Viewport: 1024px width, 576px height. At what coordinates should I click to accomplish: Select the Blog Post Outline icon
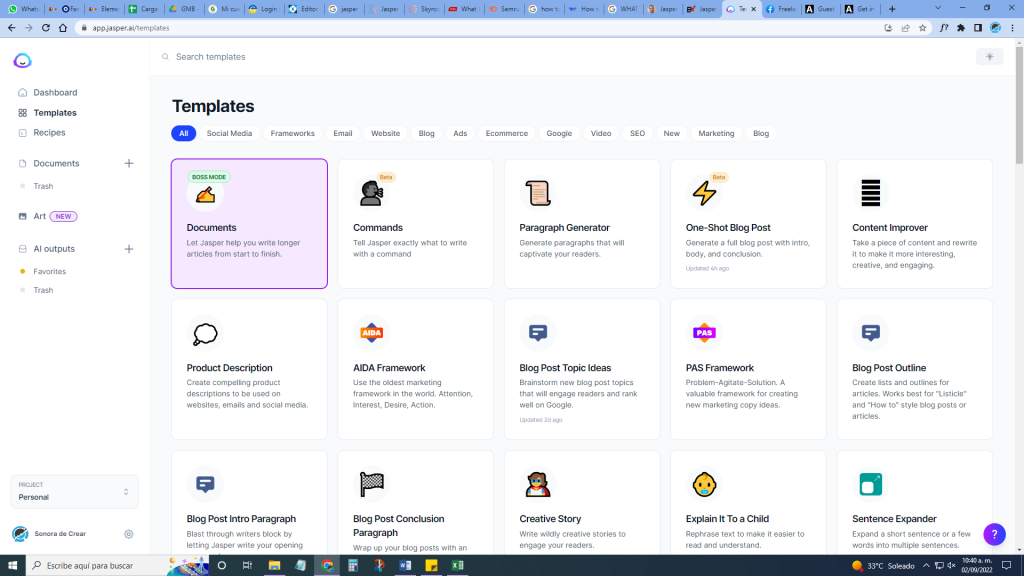tap(871, 333)
